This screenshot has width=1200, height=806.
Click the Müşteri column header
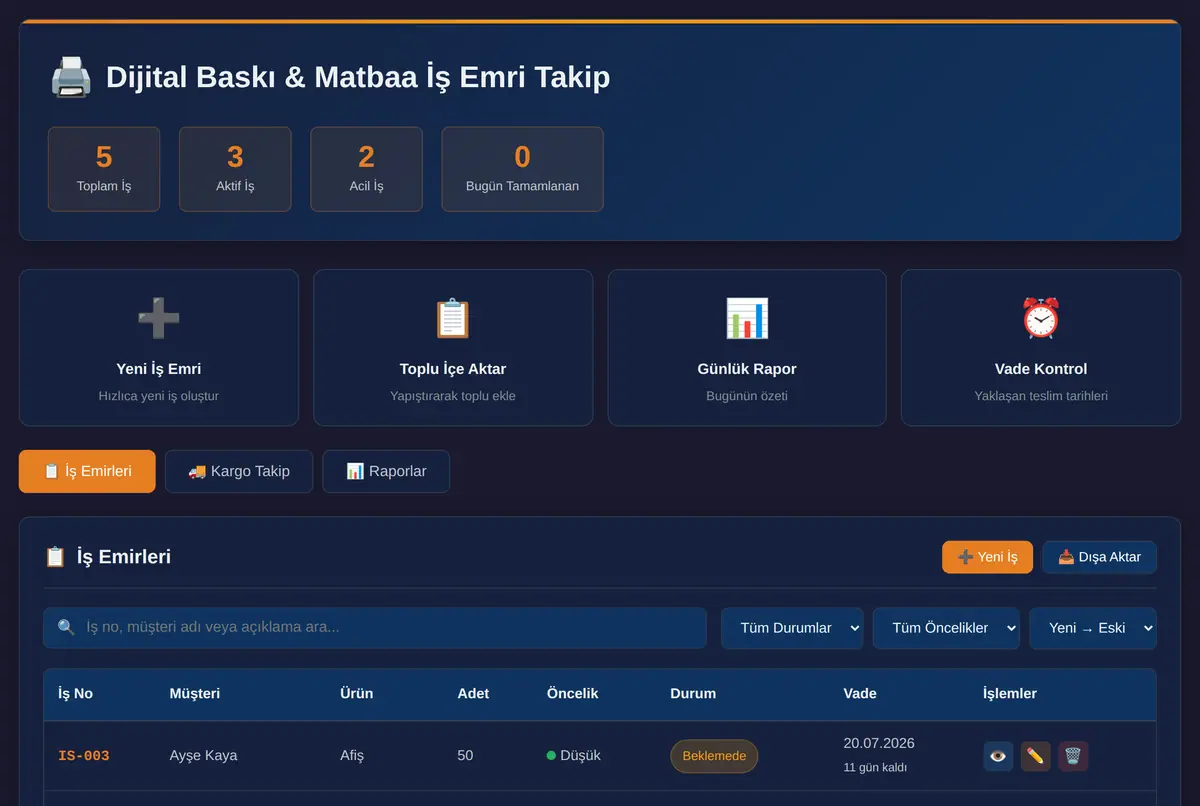[x=195, y=693]
